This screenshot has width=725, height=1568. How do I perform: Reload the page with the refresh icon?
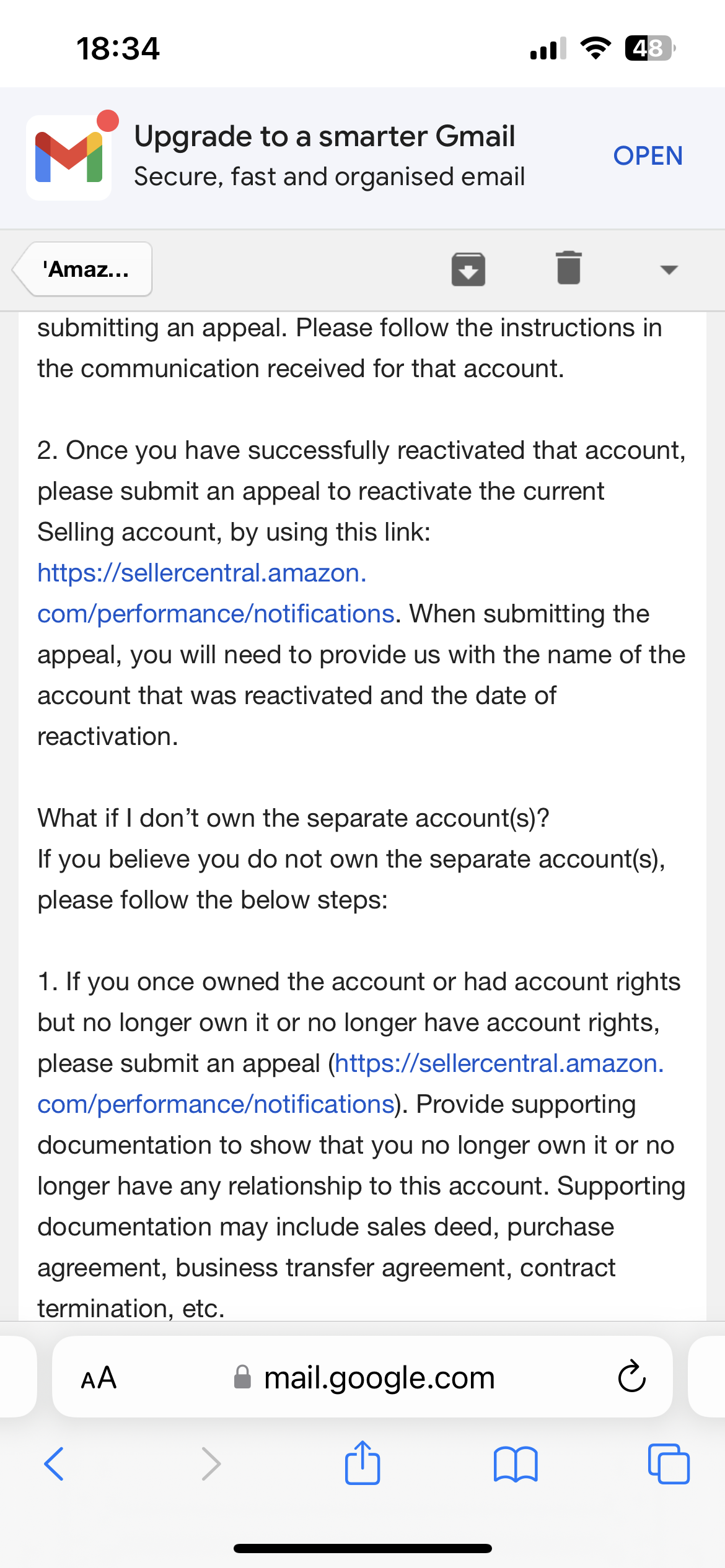[631, 1377]
